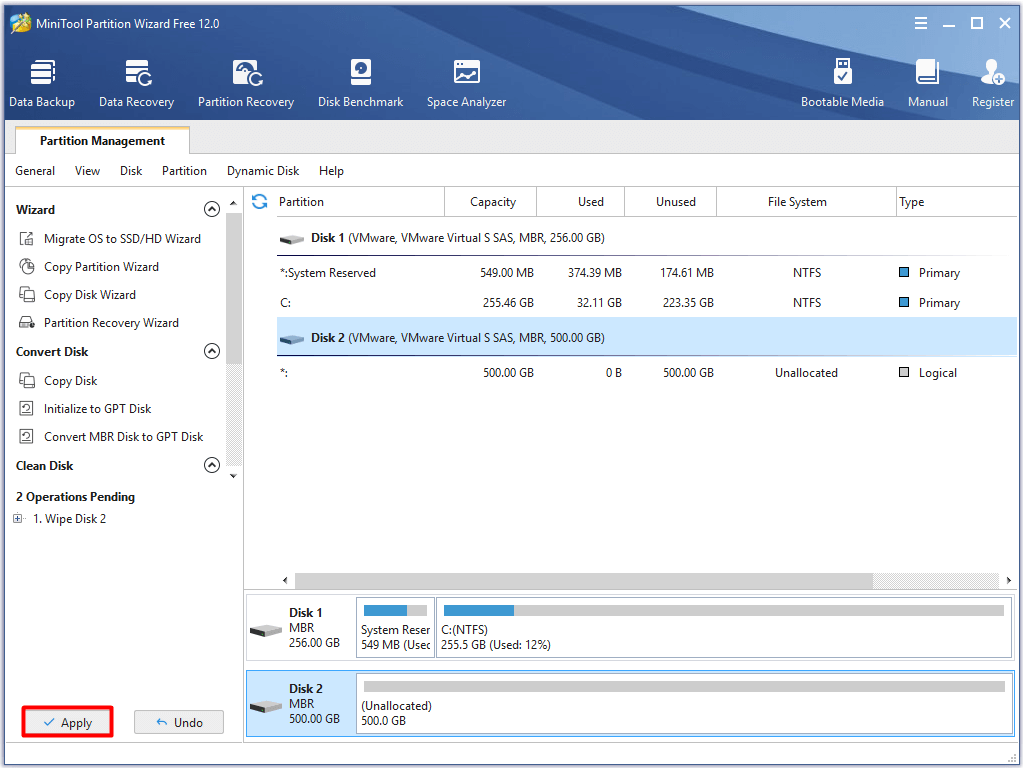Click Copy Disk Wizard icon
The height and width of the screenshot is (768, 1023).
point(27,295)
